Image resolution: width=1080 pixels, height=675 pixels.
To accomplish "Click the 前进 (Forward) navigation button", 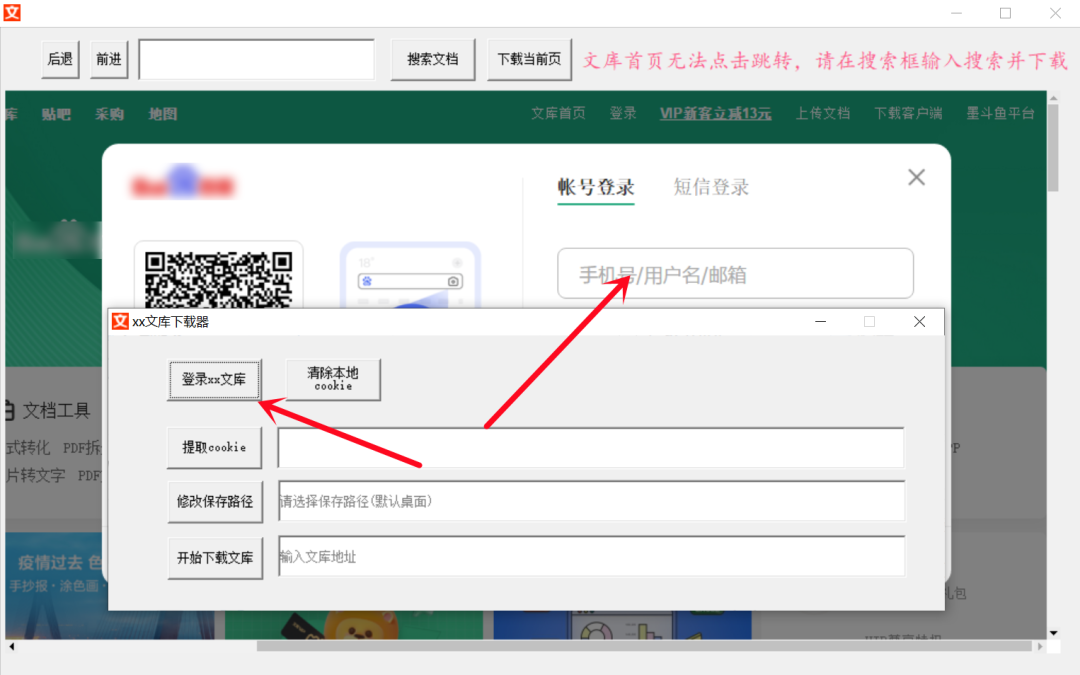I will [x=108, y=59].
